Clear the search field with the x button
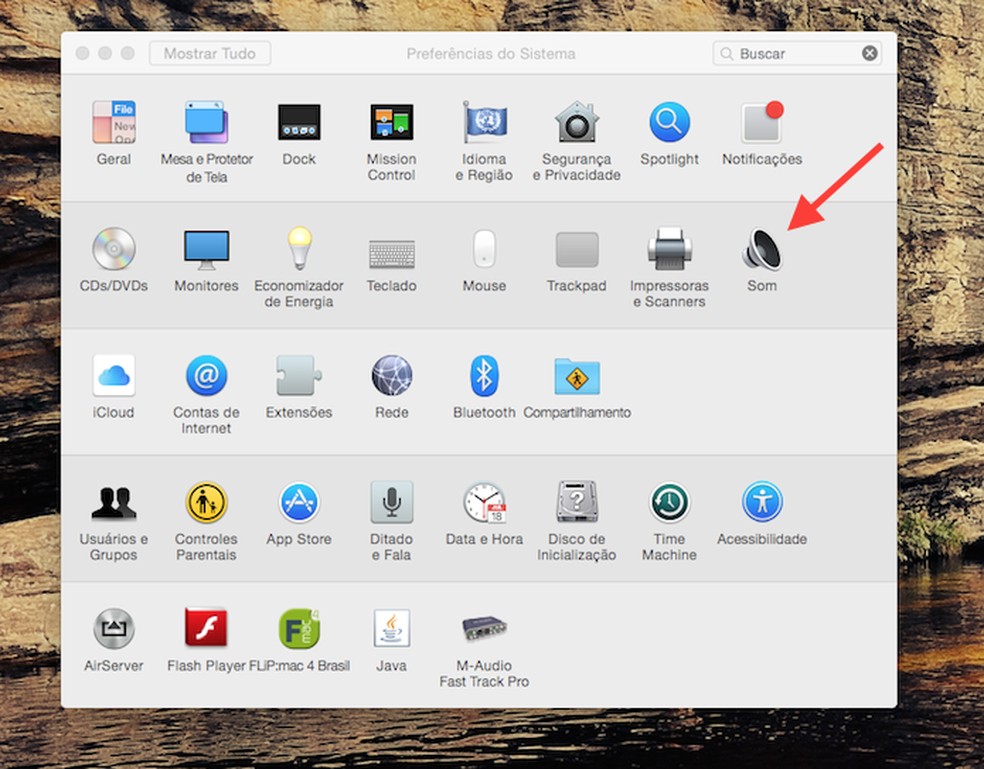Image resolution: width=984 pixels, height=769 pixels. tap(869, 53)
